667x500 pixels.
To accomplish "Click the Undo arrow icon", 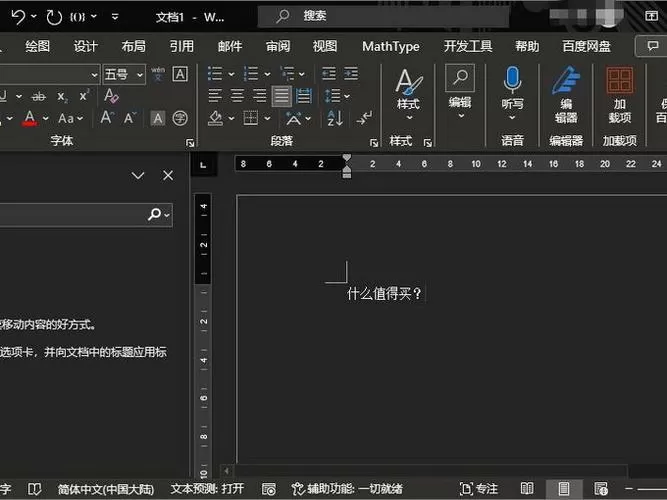I will tap(18, 17).
